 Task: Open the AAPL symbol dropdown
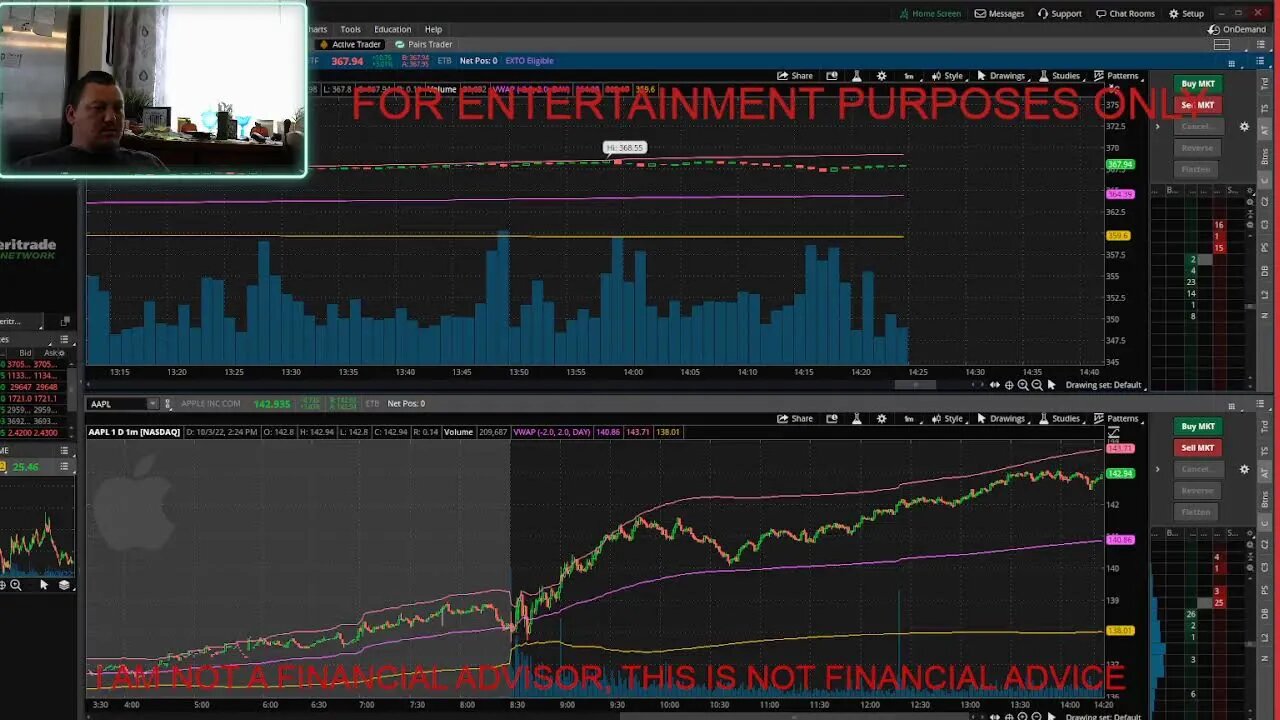(x=153, y=404)
